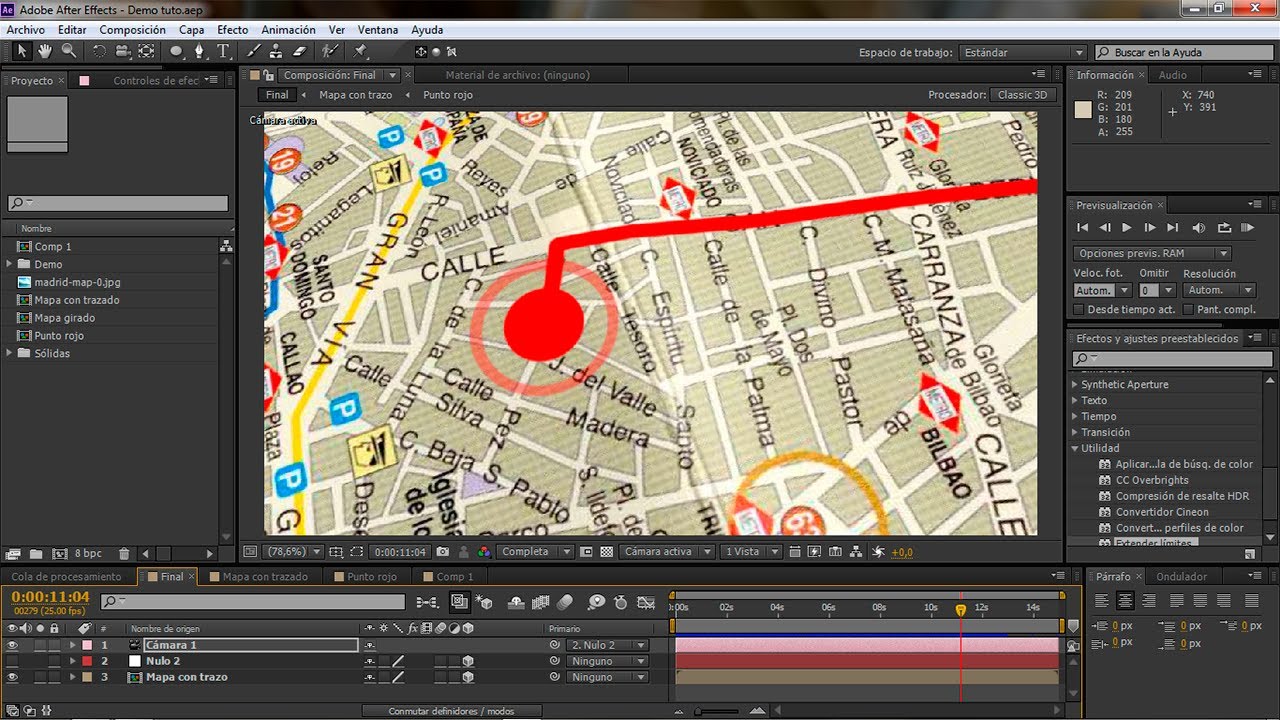
Task: Lock the Cámara 1 layer
Action: (54, 645)
